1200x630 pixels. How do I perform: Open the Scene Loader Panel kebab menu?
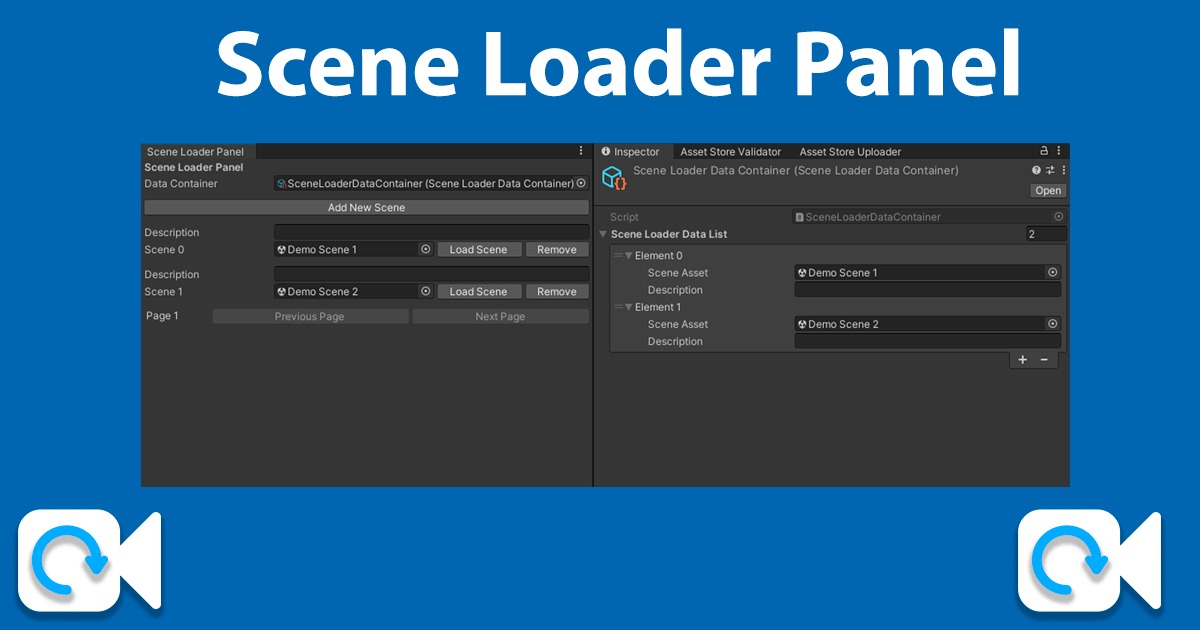(581, 150)
